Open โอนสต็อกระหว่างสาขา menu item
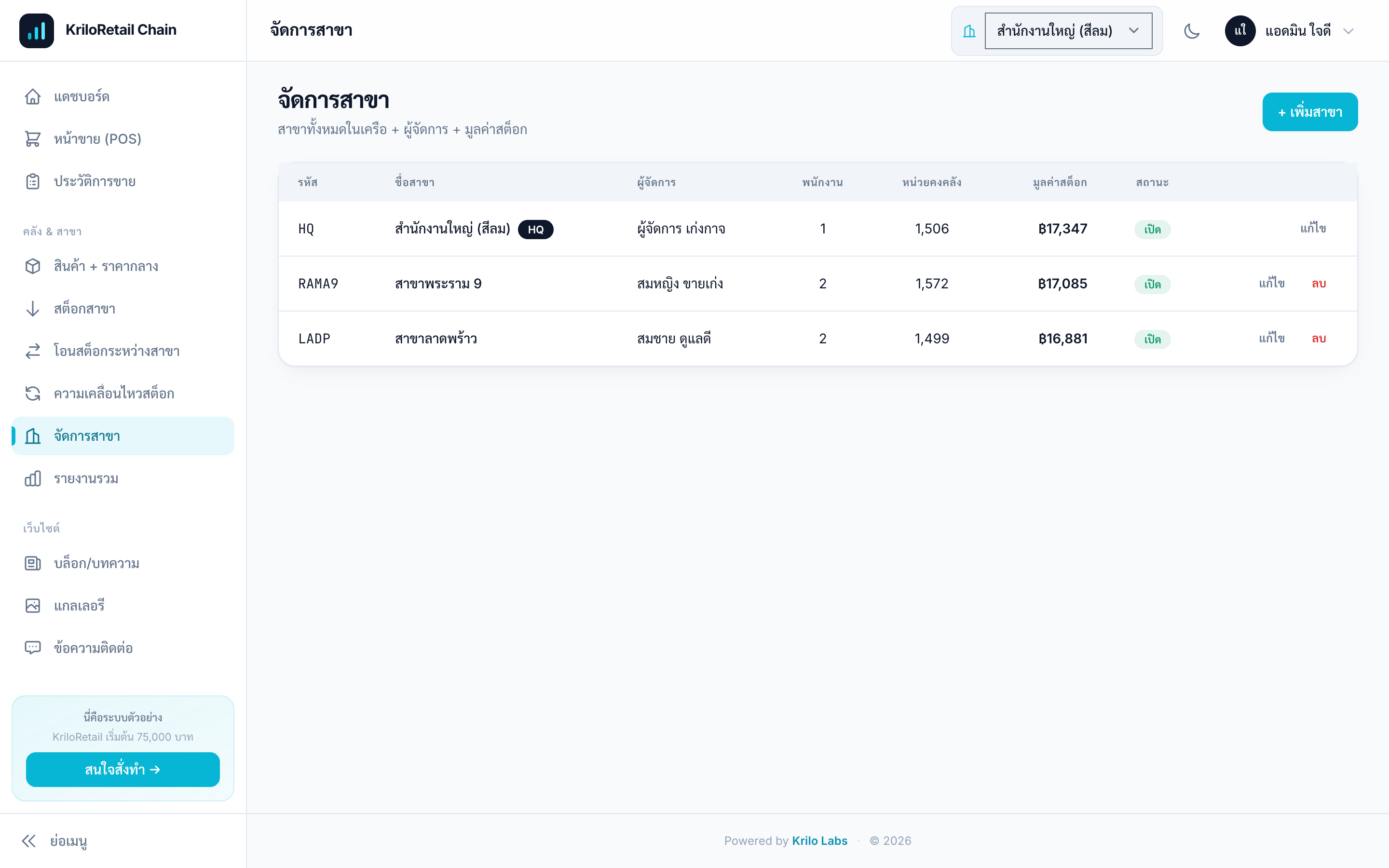 [123, 352]
